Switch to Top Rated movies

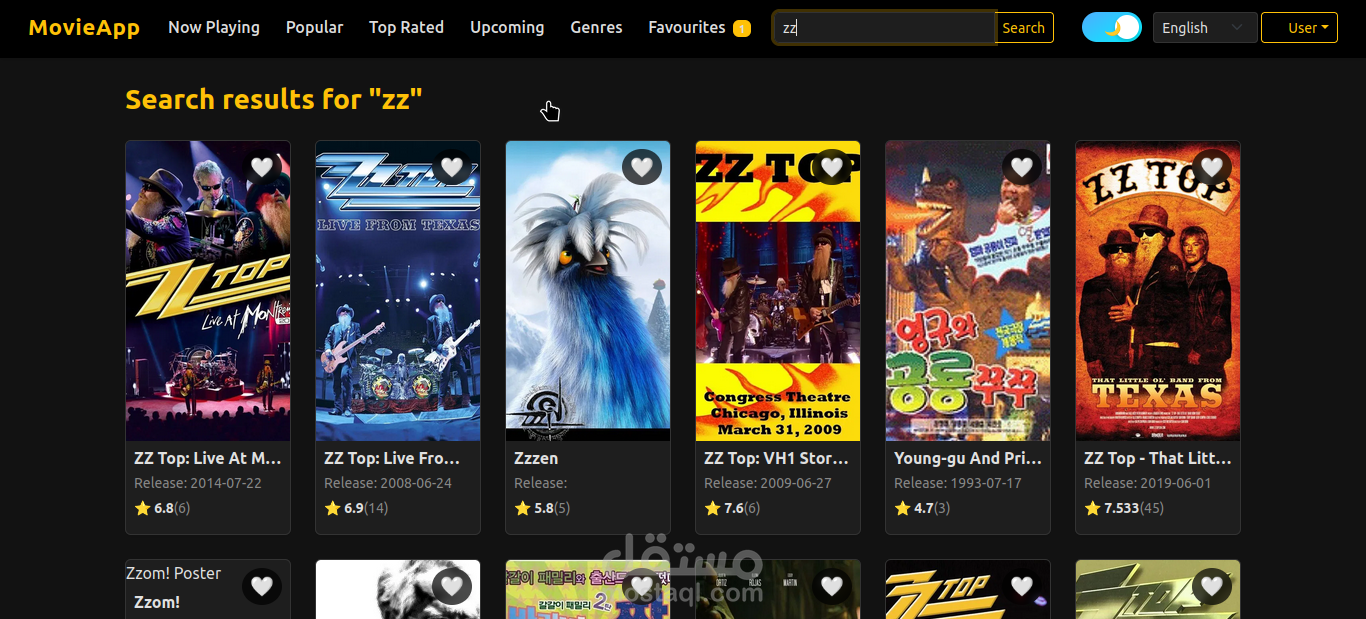[406, 28]
